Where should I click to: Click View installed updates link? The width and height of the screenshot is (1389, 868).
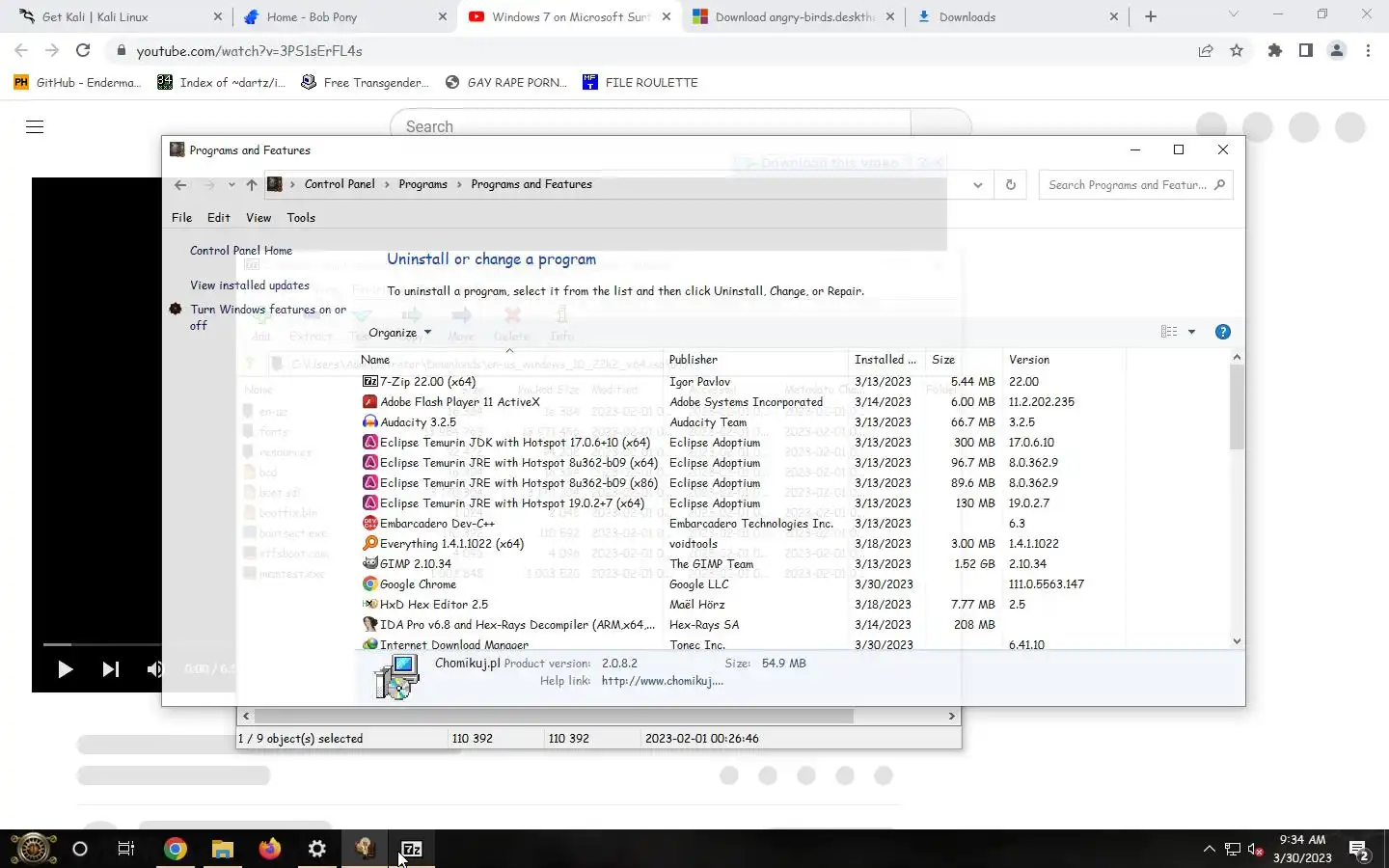pyautogui.click(x=250, y=285)
